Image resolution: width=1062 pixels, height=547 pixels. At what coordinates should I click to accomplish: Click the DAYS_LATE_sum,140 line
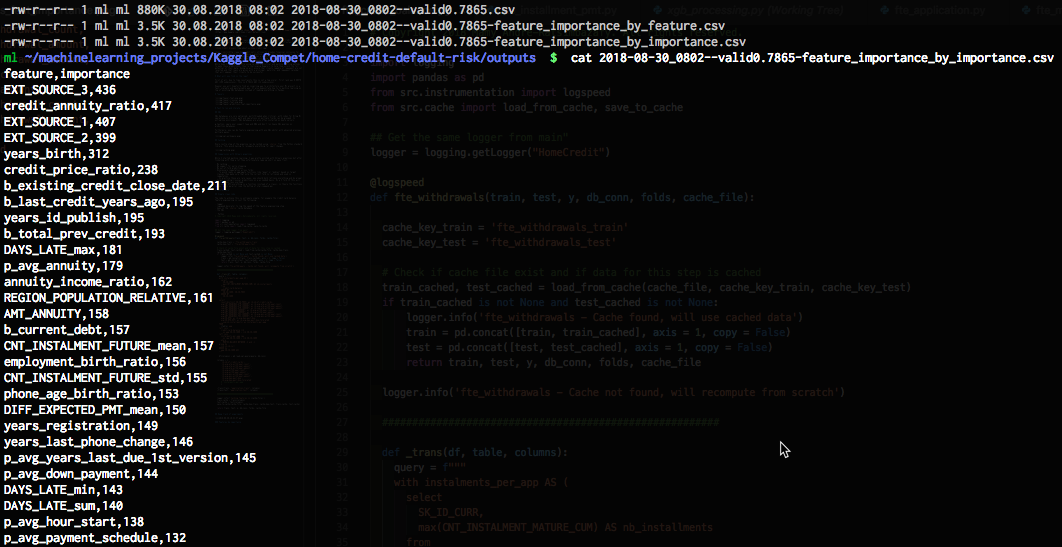(x=63, y=506)
